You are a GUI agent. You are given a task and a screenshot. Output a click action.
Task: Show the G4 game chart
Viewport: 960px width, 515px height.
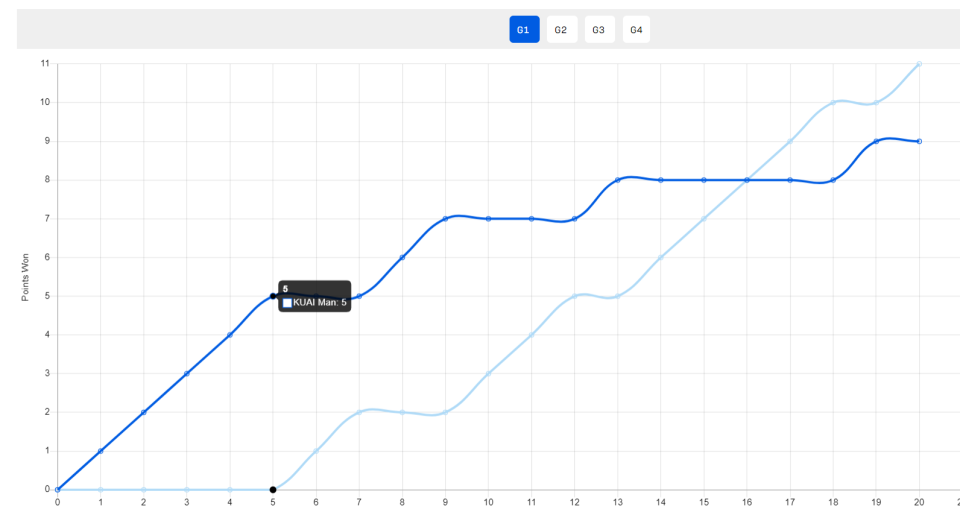click(x=636, y=29)
